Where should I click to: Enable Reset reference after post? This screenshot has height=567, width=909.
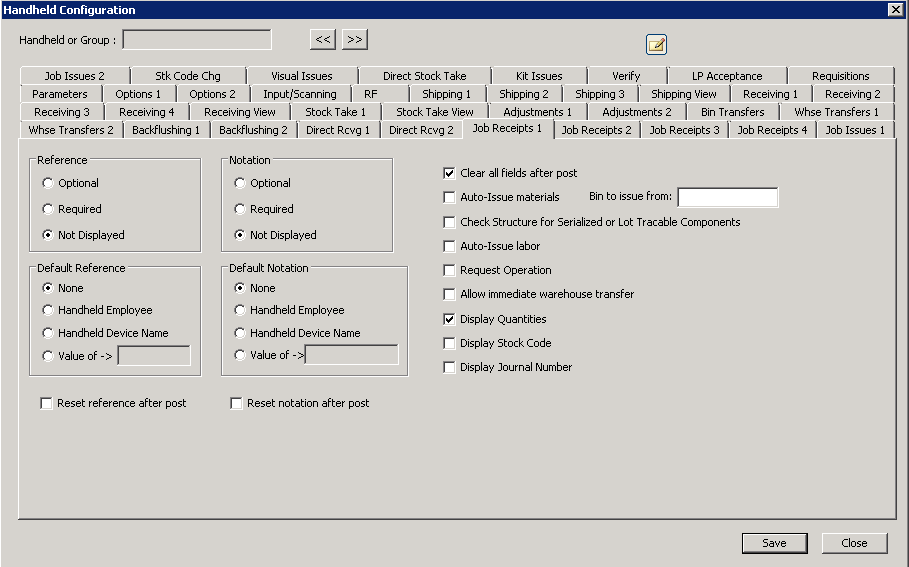(46, 403)
